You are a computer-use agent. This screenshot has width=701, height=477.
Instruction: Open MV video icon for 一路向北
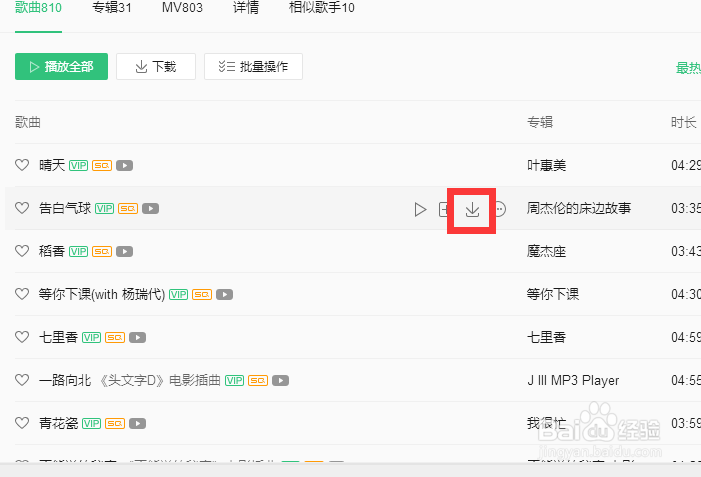pos(280,380)
